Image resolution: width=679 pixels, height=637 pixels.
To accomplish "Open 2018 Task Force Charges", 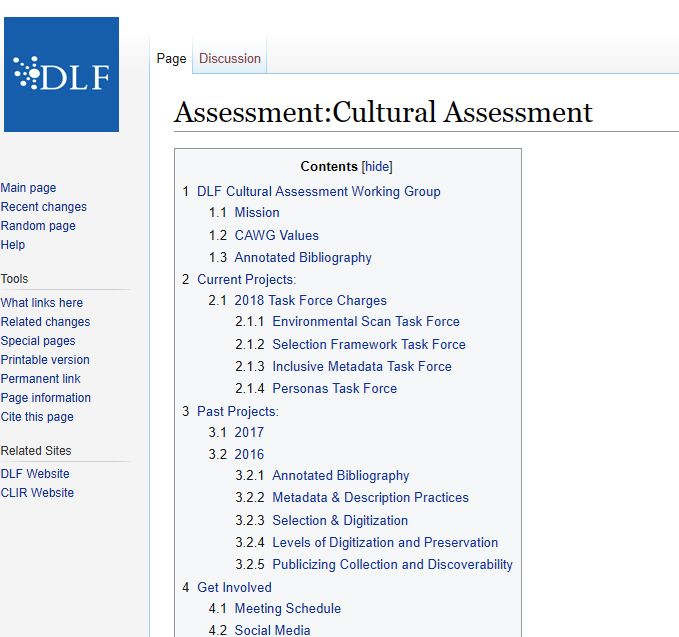I will click(310, 301).
